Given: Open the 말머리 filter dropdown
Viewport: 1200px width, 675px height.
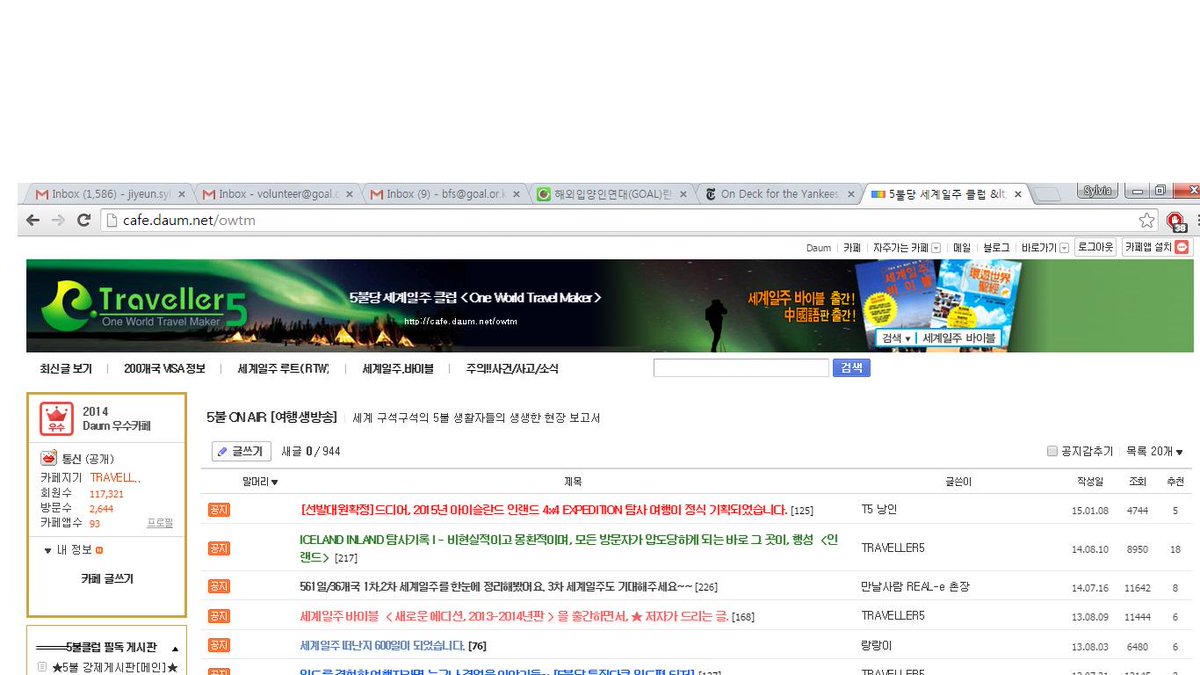Looking at the screenshot, I should [260, 482].
